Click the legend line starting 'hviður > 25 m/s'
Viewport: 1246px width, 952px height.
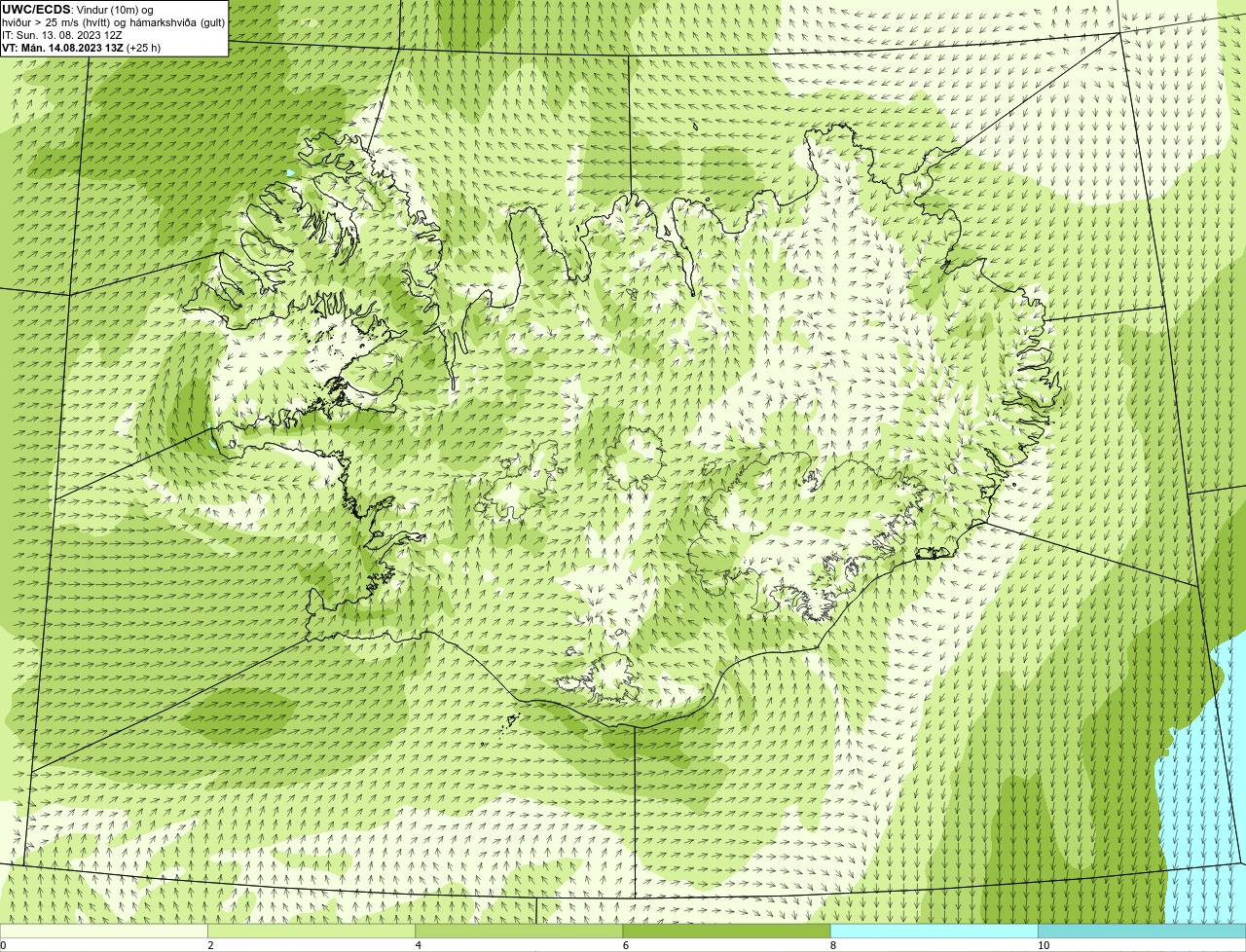coord(113,21)
